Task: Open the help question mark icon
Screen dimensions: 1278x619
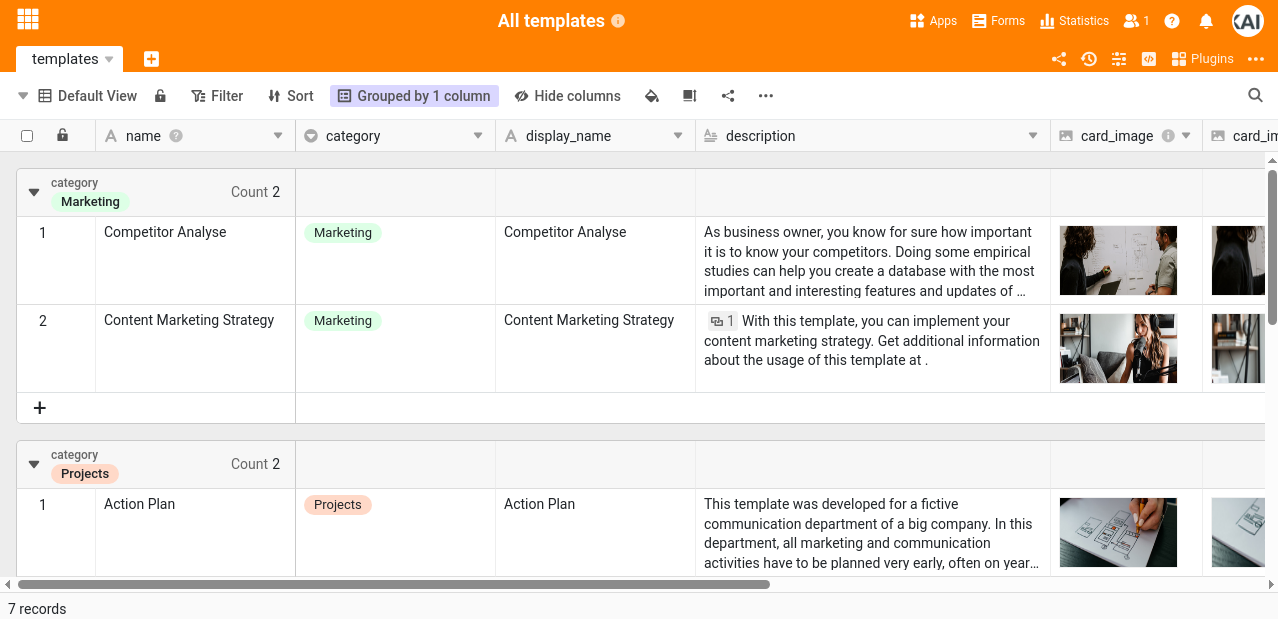Action: [1172, 21]
